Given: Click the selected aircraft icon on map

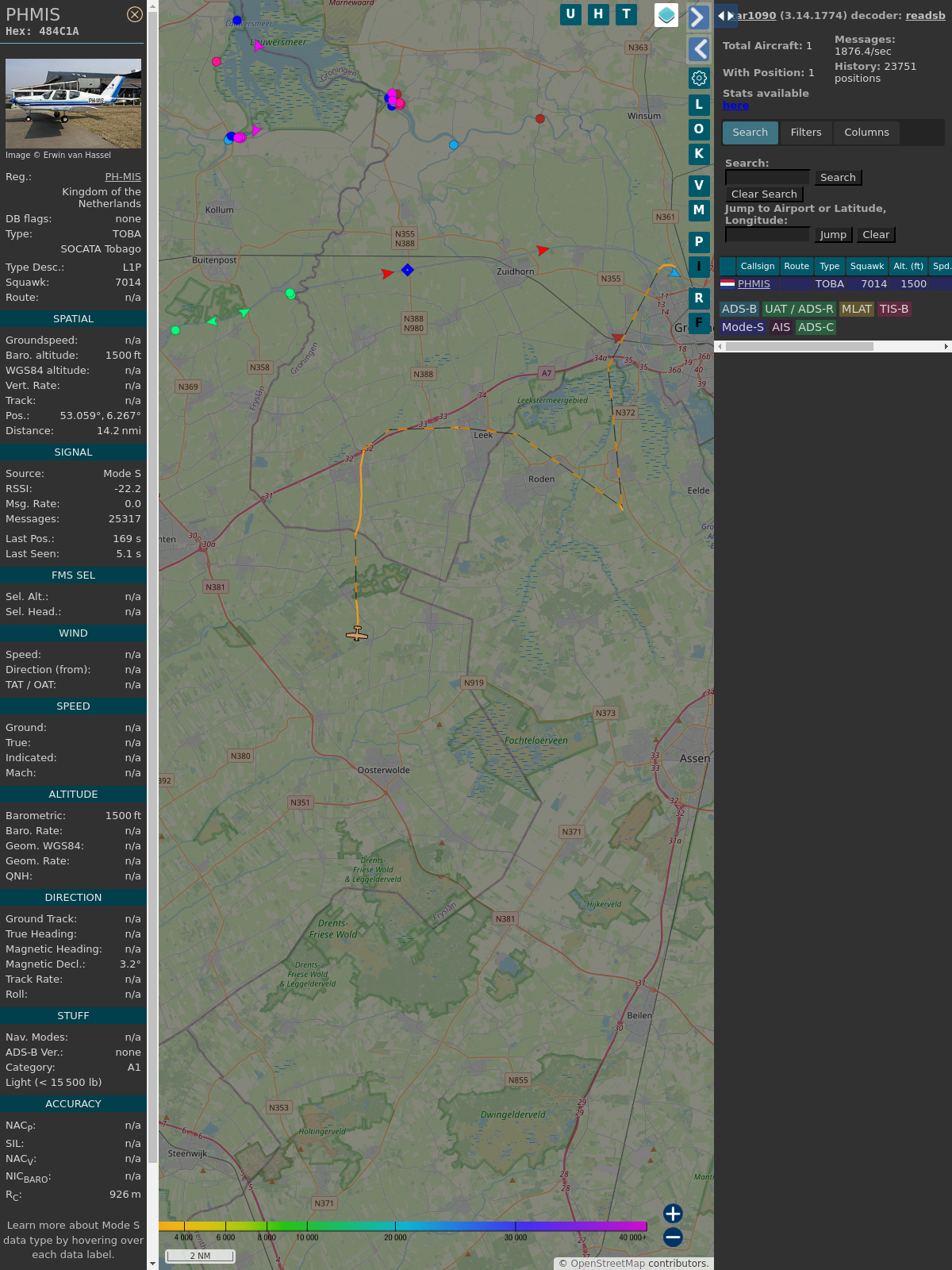Looking at the screenshot, I should [x=357, y=633].
